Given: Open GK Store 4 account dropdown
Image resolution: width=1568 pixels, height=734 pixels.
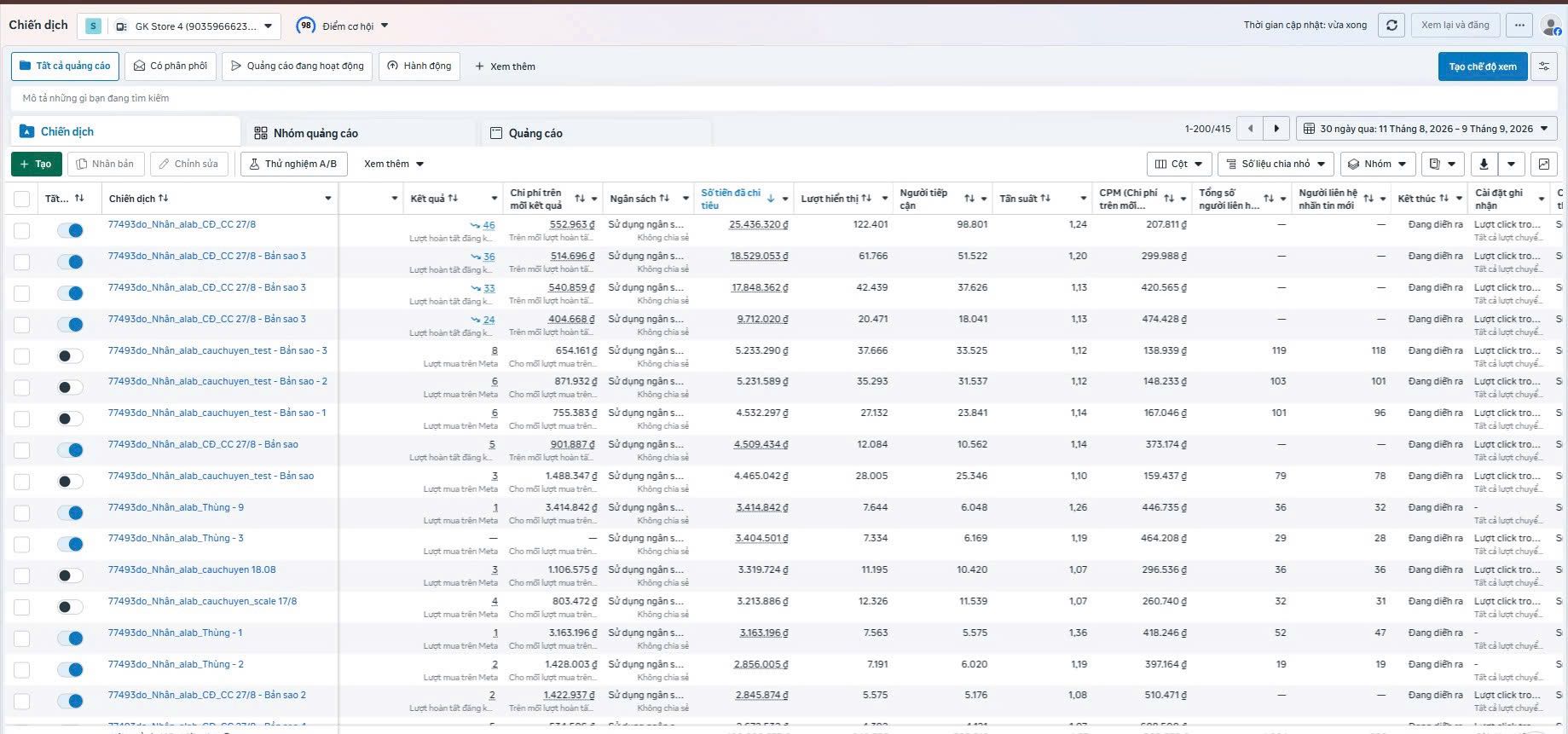Looking at the screenshot, I should click(178, 26).
